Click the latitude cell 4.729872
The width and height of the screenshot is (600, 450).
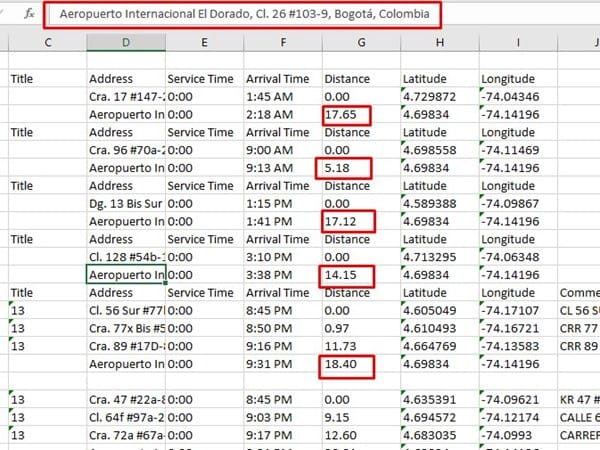coord(438,97)
